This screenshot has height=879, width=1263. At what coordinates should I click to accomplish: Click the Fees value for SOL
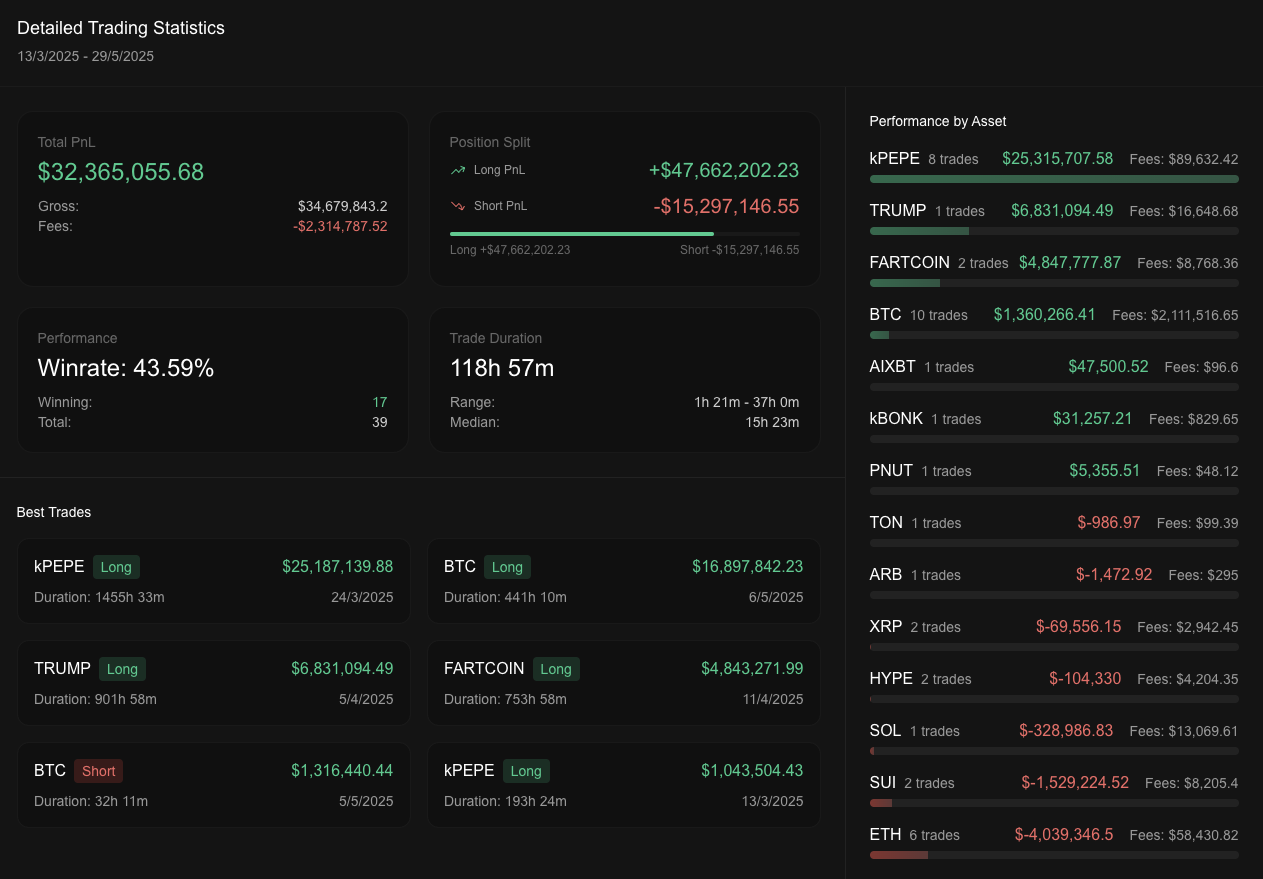coord(1184,731)
